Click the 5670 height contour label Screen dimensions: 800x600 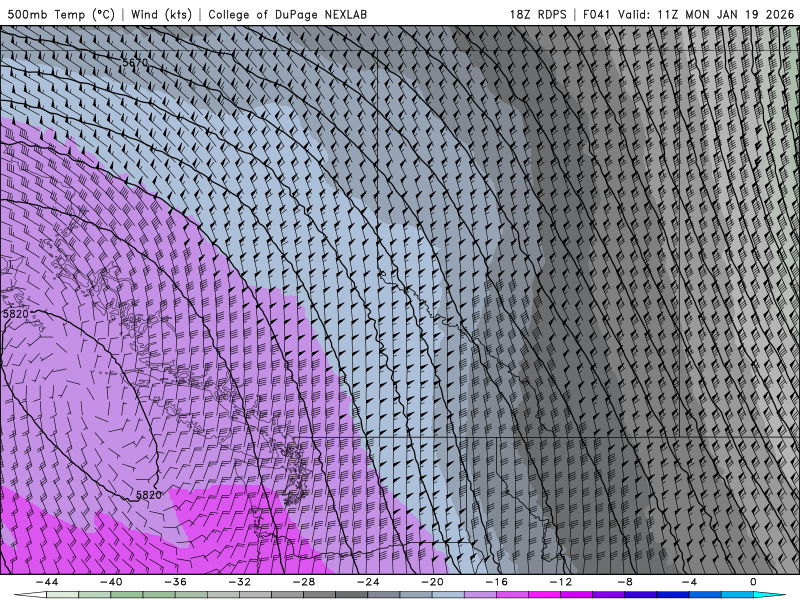click(135, 62)
